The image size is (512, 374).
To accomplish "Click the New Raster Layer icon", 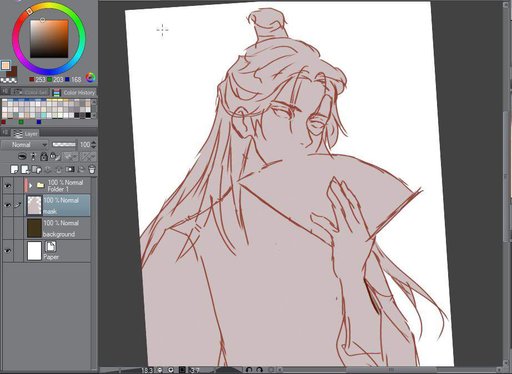I will (14, 169).
